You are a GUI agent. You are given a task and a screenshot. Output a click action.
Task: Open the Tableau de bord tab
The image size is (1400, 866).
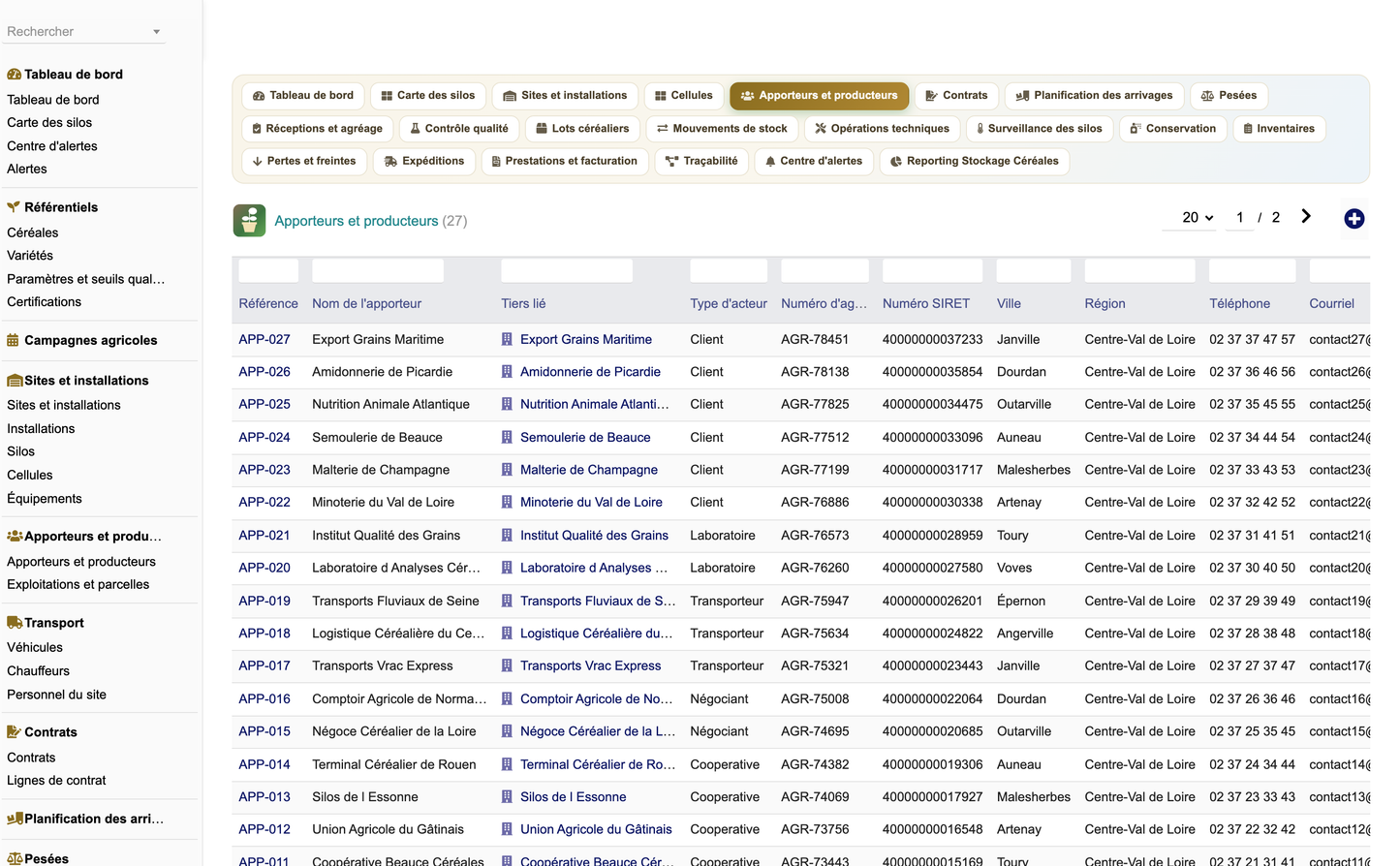coord(303,96)
